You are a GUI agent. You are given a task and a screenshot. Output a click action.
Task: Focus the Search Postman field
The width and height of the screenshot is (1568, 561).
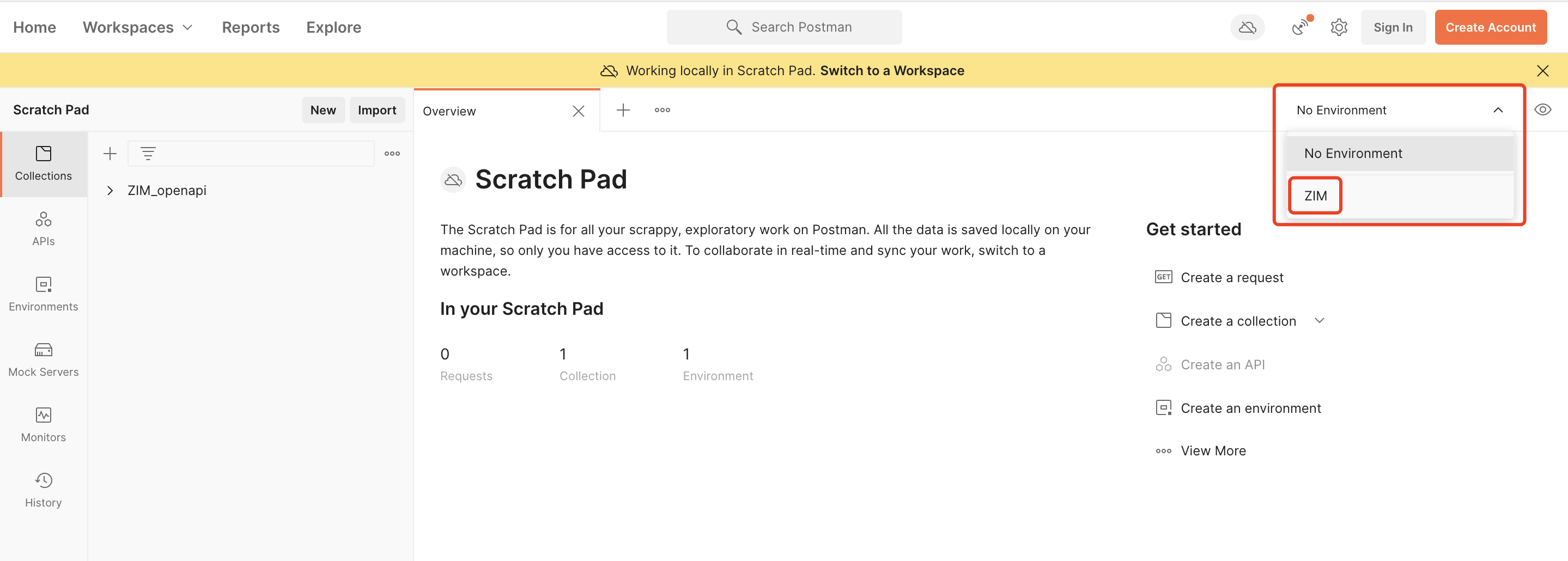(784, 27)
